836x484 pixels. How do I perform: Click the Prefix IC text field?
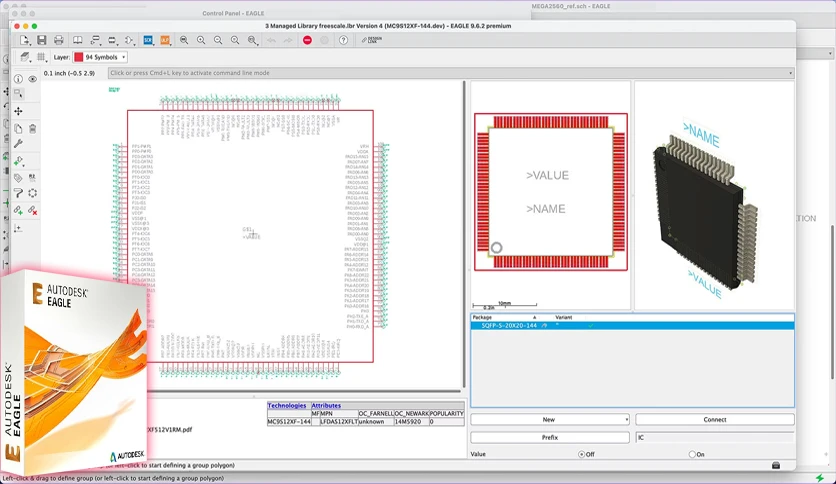coord(714,438)
